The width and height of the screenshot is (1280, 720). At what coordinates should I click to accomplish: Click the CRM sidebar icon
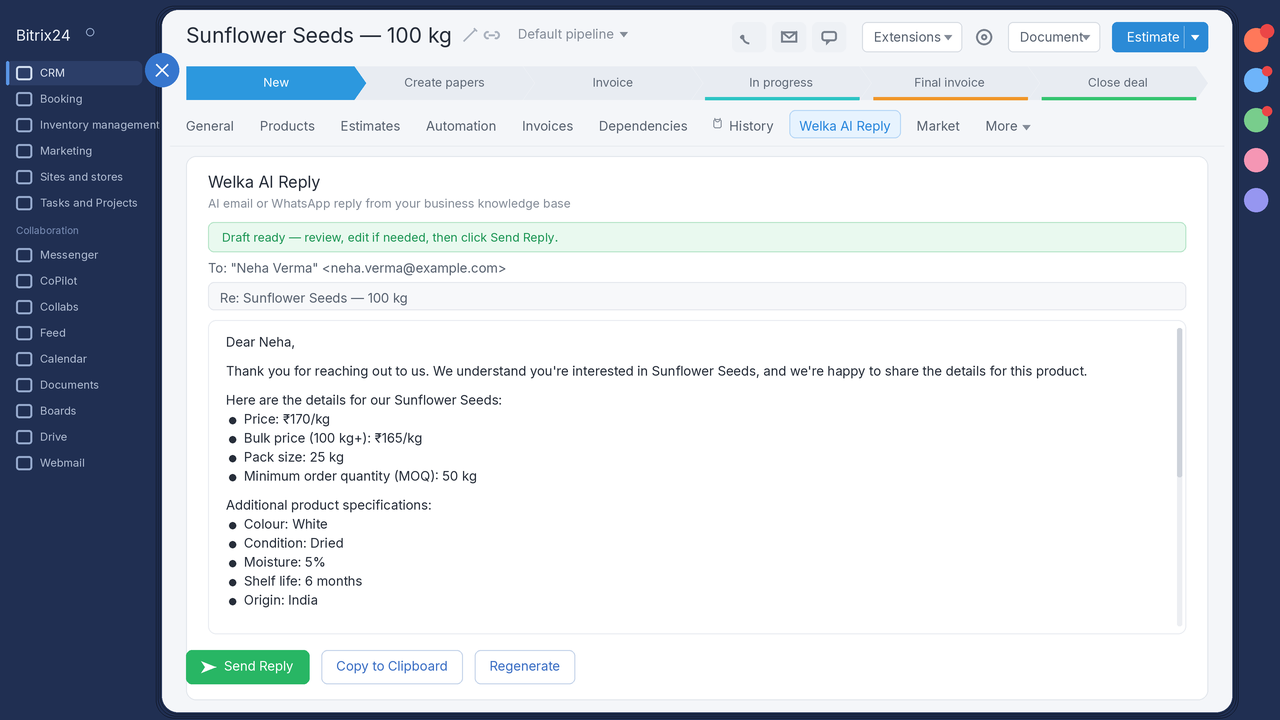24,73
